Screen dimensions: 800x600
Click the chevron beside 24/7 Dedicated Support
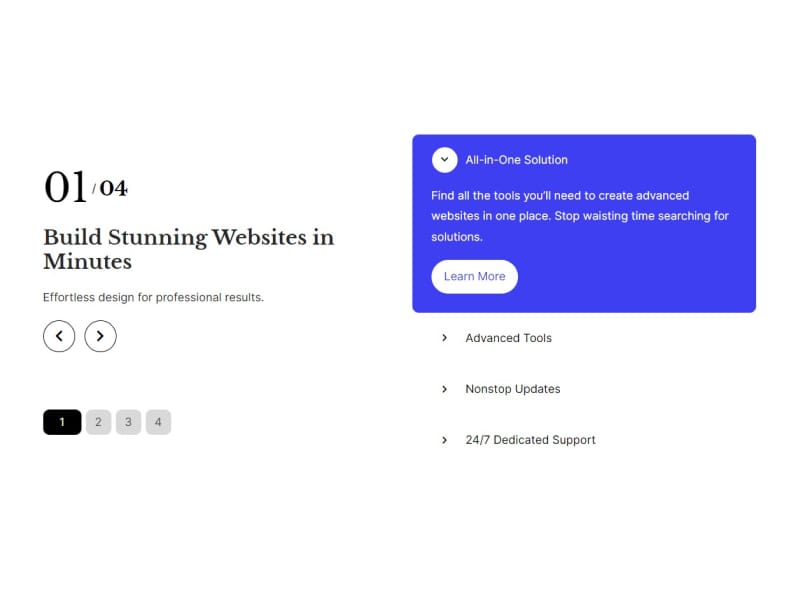point(444,440)
